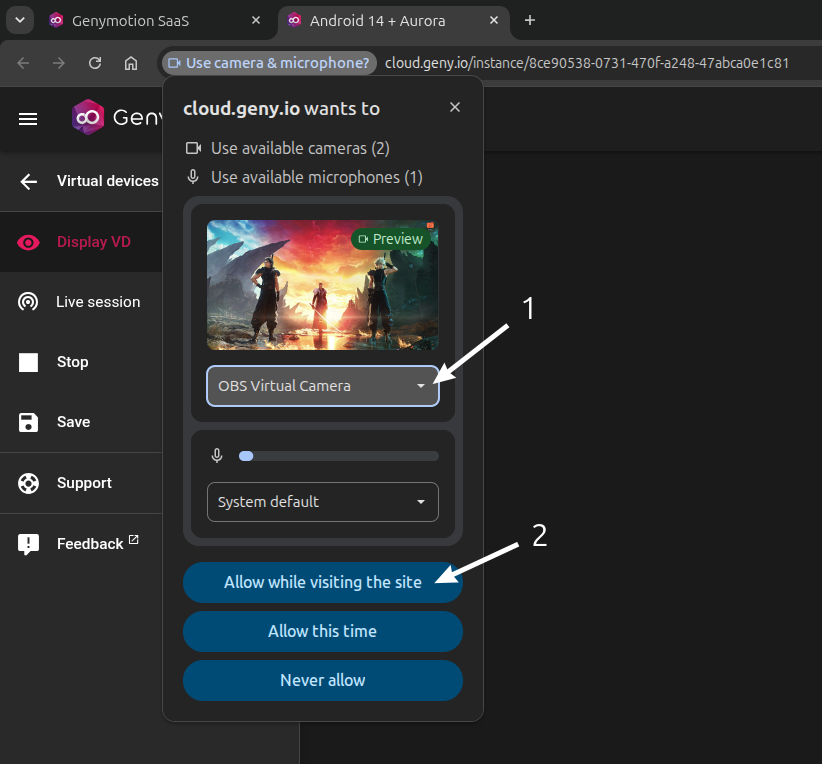822x764 pixels.
Task: Close the Android 14 + Aurora tab
Action: [x=494, y=20]
